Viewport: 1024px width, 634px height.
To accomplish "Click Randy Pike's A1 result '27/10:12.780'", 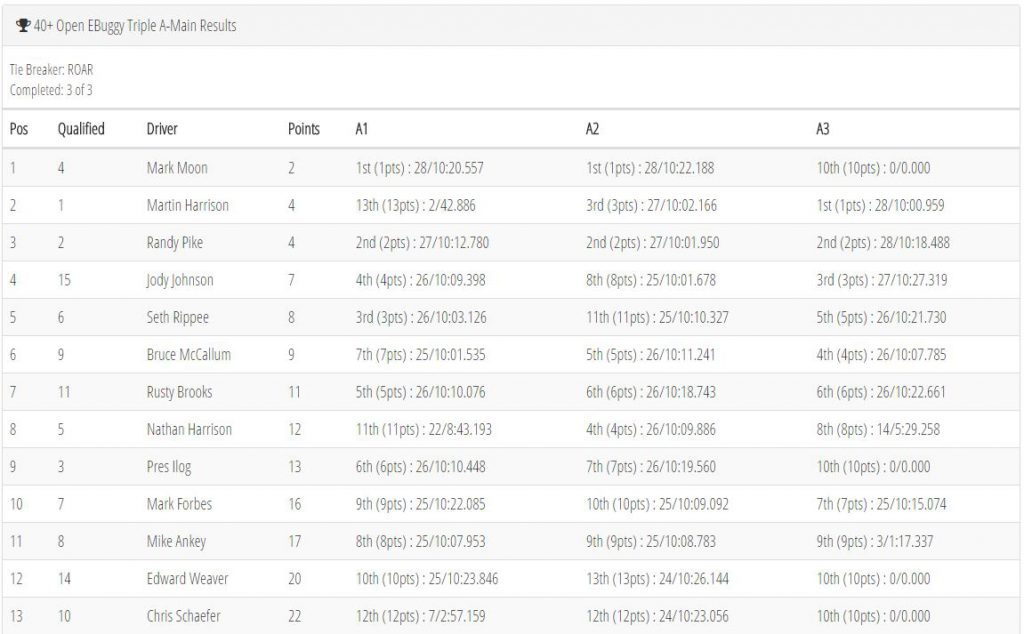I will point(454,242).
